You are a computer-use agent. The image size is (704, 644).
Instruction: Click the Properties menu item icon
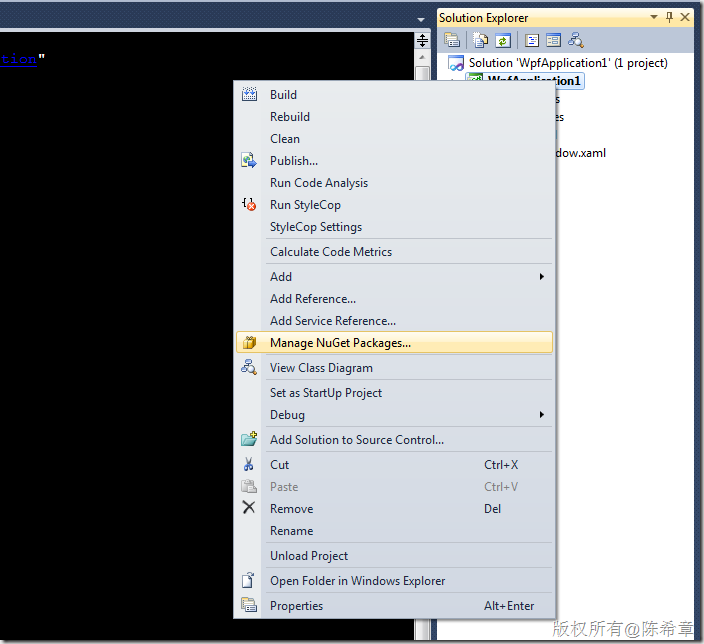tap(249, 605)
